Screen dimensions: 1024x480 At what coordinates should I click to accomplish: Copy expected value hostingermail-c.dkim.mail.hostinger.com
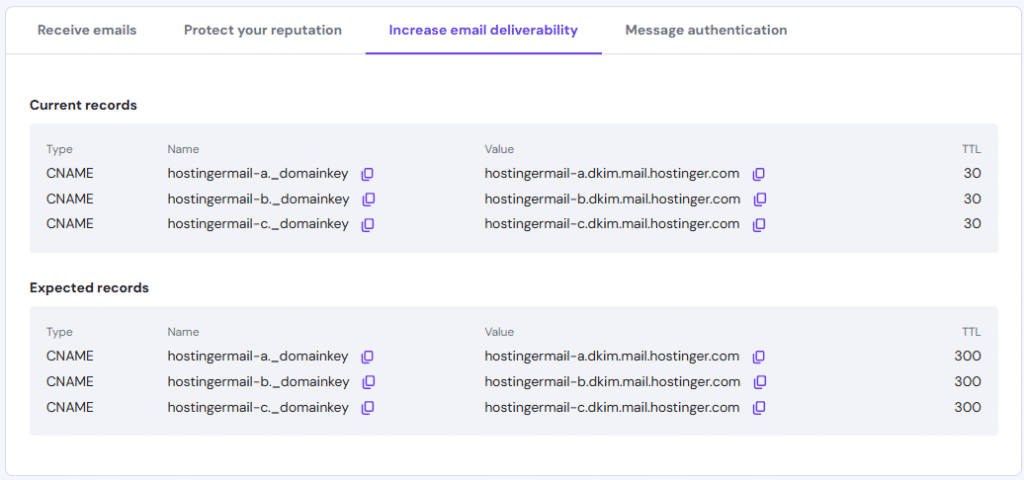[x=758, y=408]
